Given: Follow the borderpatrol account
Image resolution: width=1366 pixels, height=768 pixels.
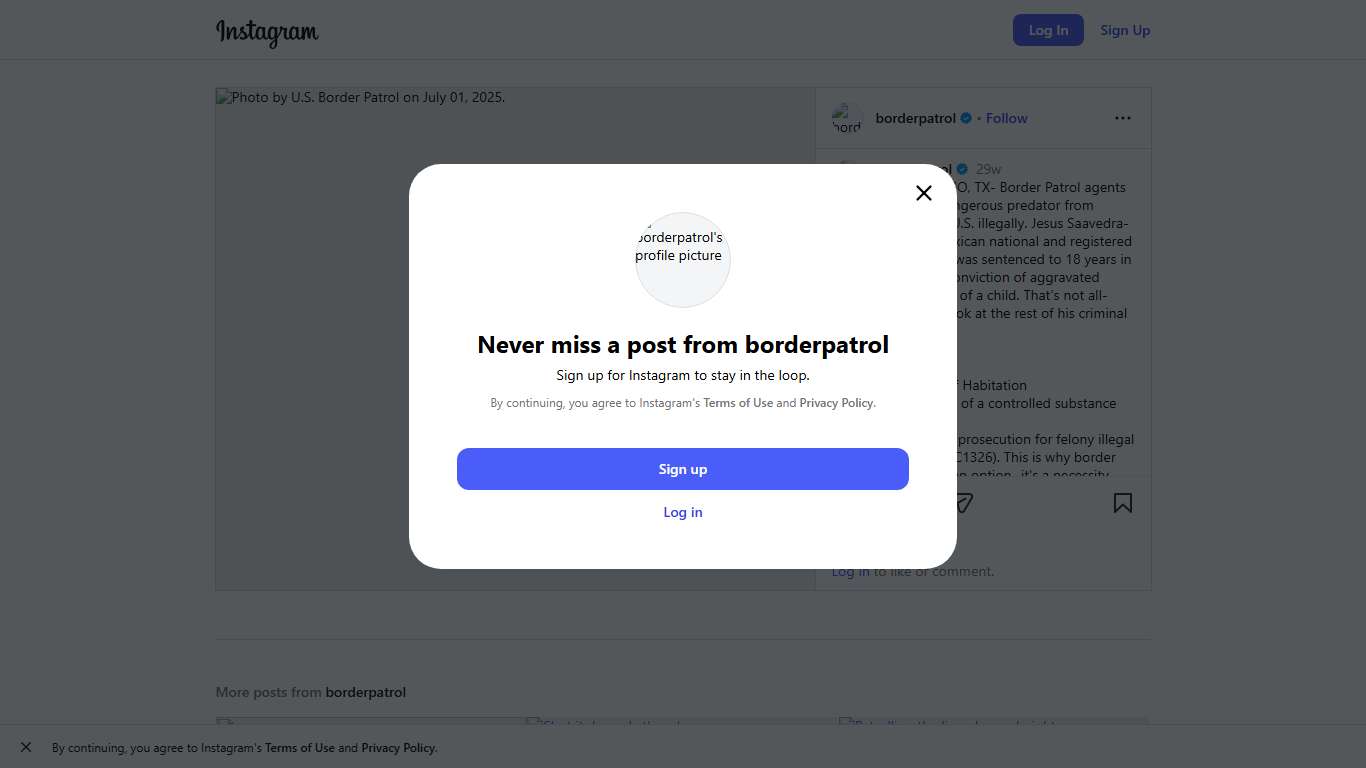Looking at the screenshot, I should [x=1006, y=118].
